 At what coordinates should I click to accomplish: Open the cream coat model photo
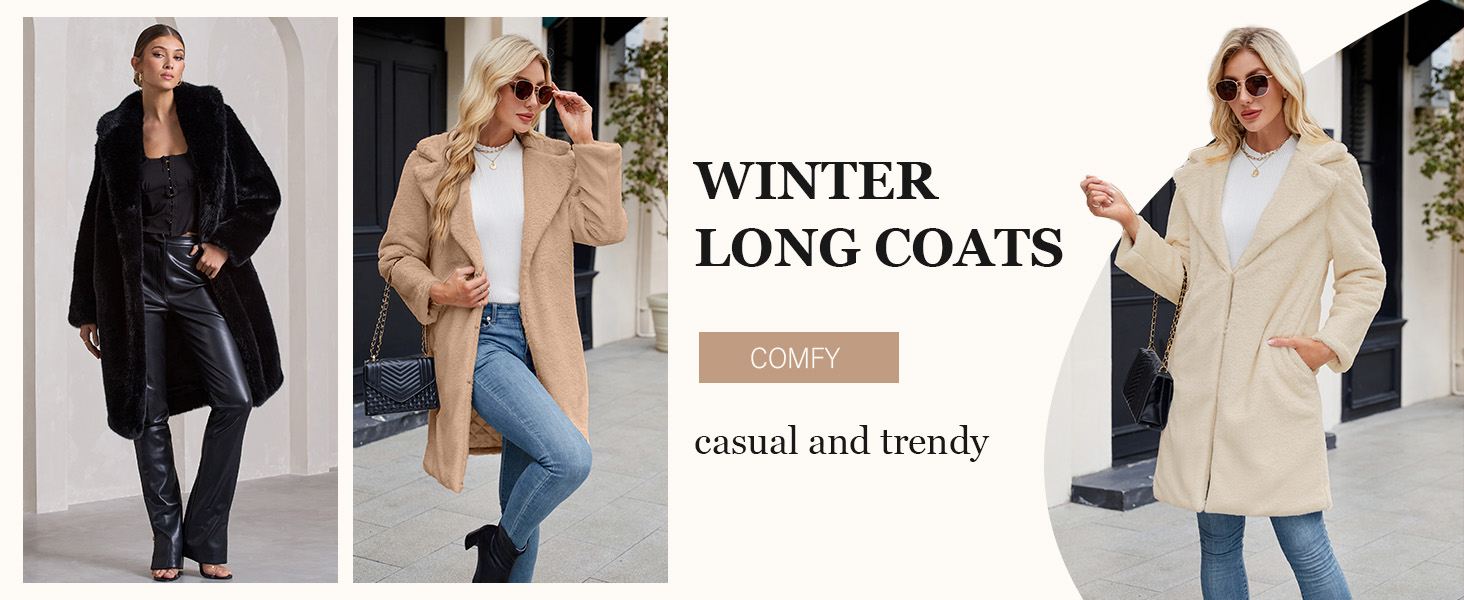click(x=1255, y=300)
